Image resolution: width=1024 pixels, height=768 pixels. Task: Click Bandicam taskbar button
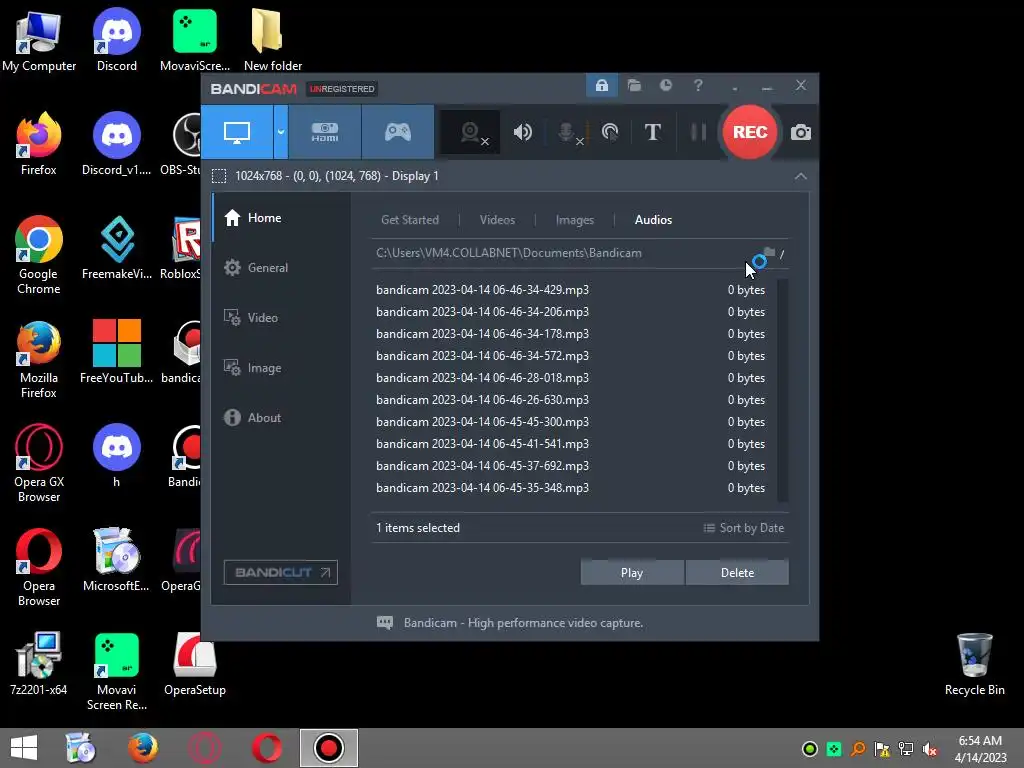tap(328, 748)
